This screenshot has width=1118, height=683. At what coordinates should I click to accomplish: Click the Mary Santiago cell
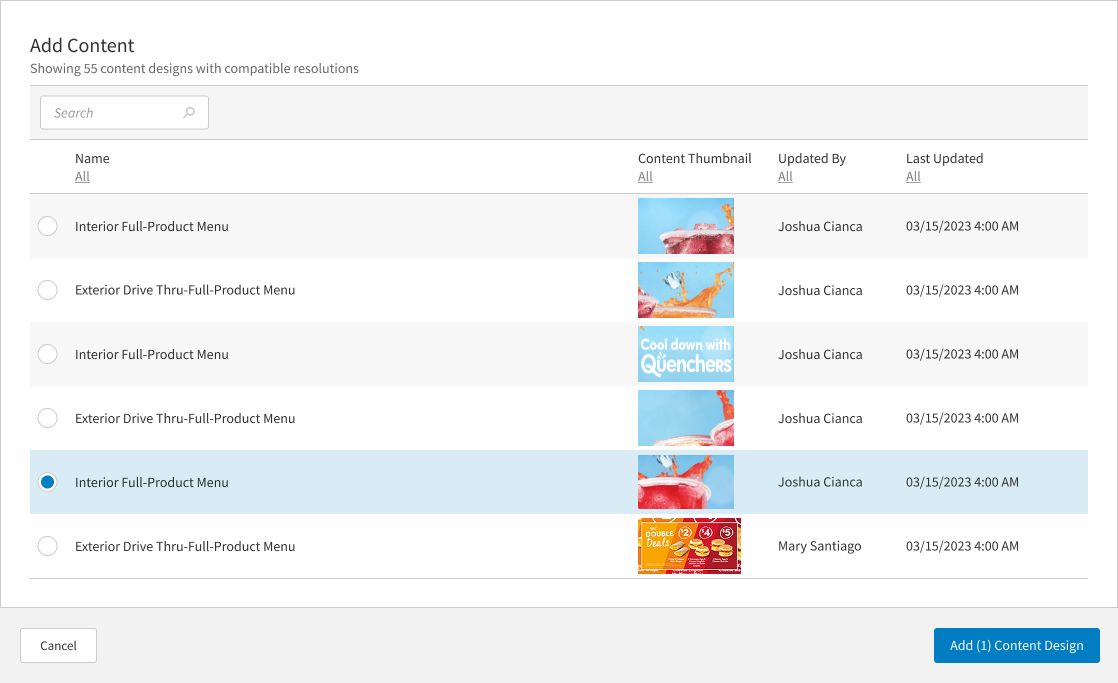click(x=819, y=546)
